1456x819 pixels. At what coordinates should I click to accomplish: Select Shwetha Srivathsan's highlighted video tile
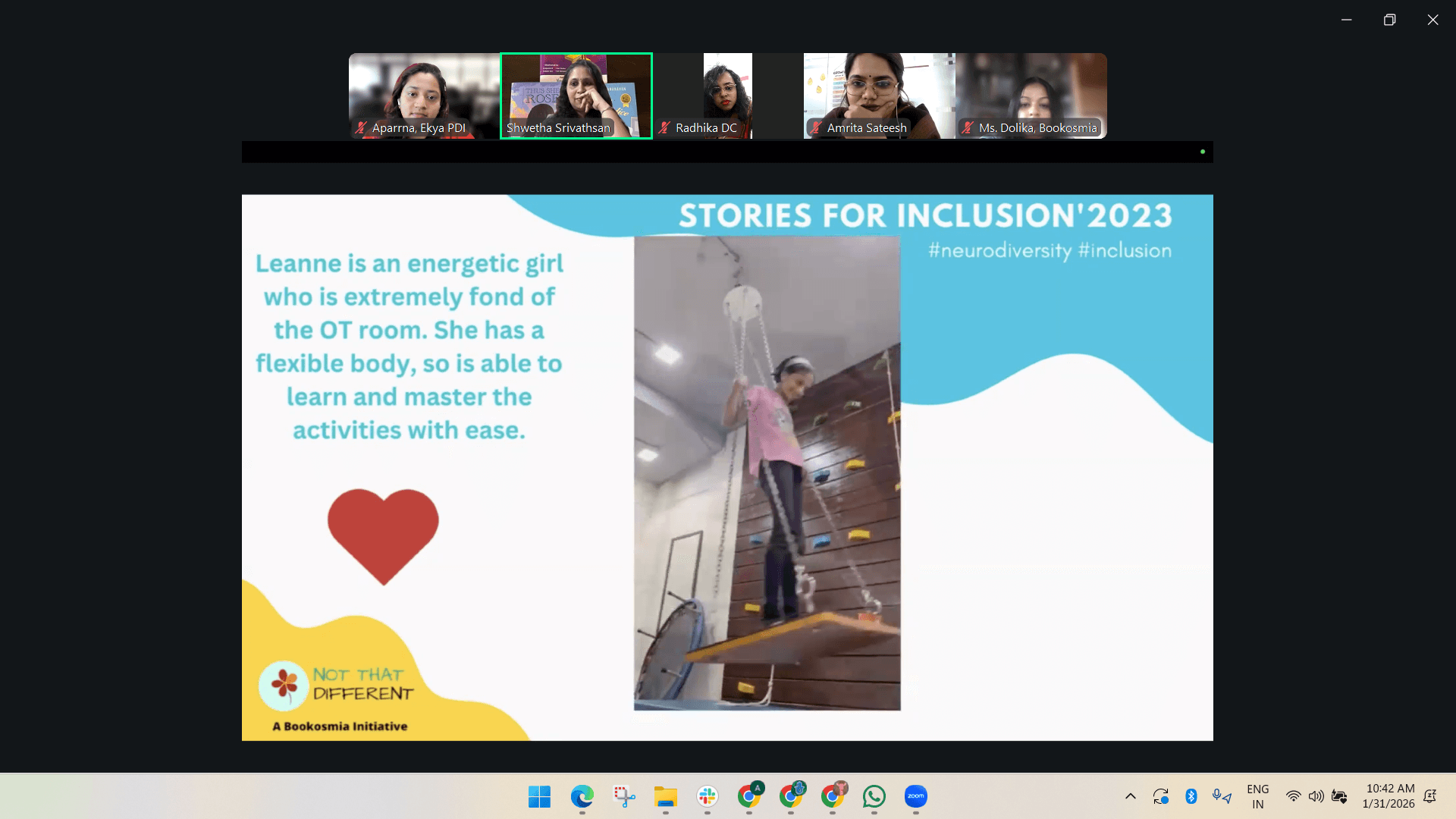576,95
